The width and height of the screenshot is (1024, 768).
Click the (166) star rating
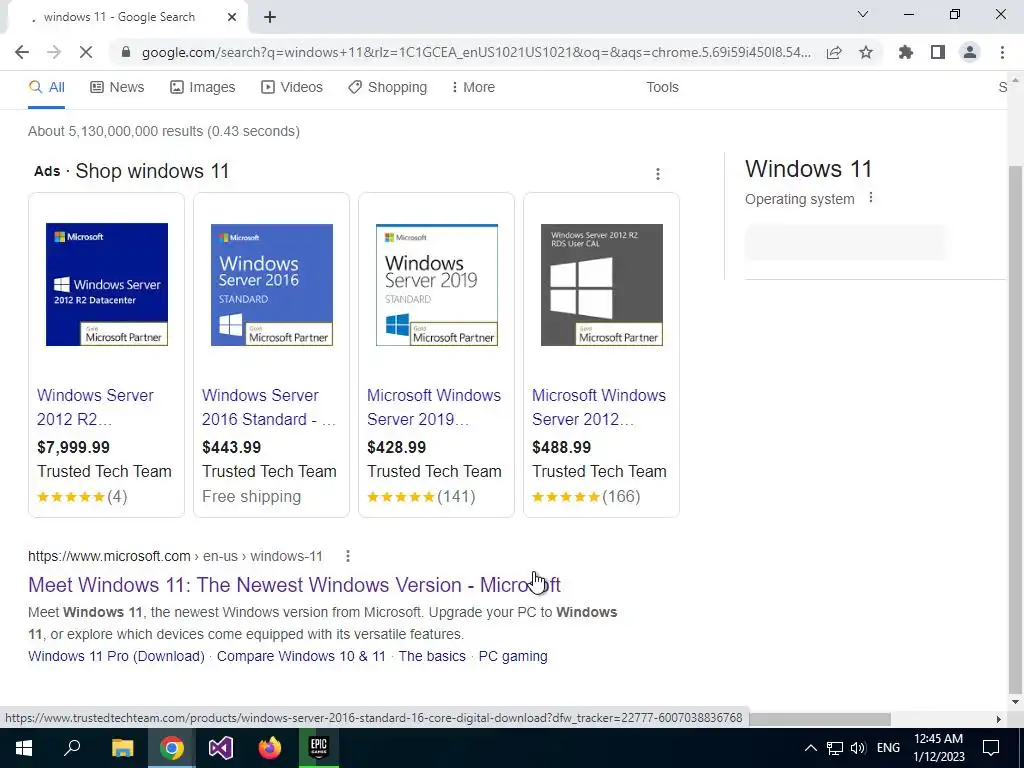tap(586, 497)
